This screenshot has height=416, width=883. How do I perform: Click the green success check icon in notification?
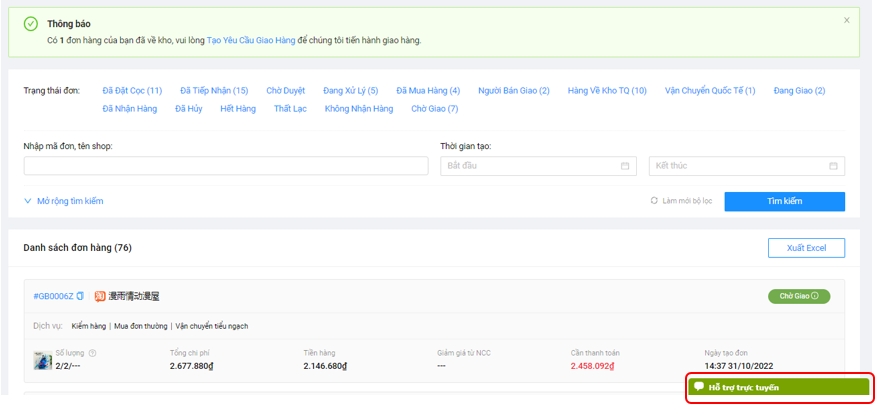(x=31, y=24)
